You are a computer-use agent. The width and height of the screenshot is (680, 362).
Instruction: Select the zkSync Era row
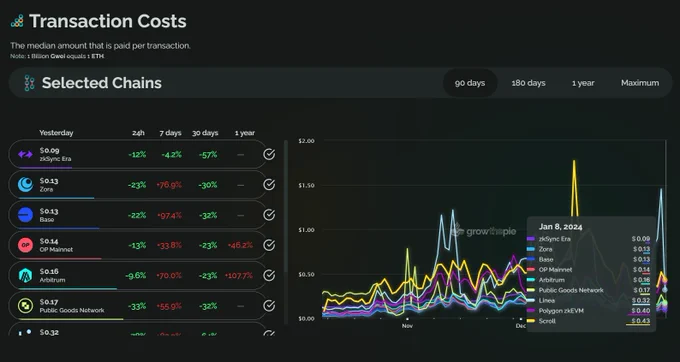[137, 154]
